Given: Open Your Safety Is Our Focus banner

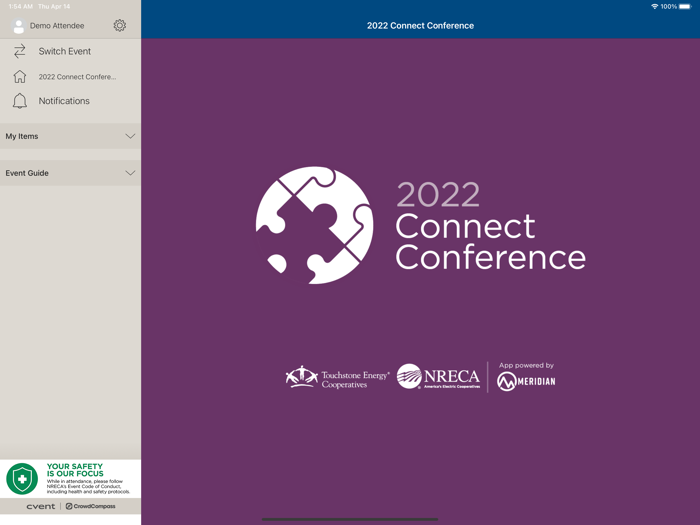Looking at the screenshot, I should pos(71,479).
